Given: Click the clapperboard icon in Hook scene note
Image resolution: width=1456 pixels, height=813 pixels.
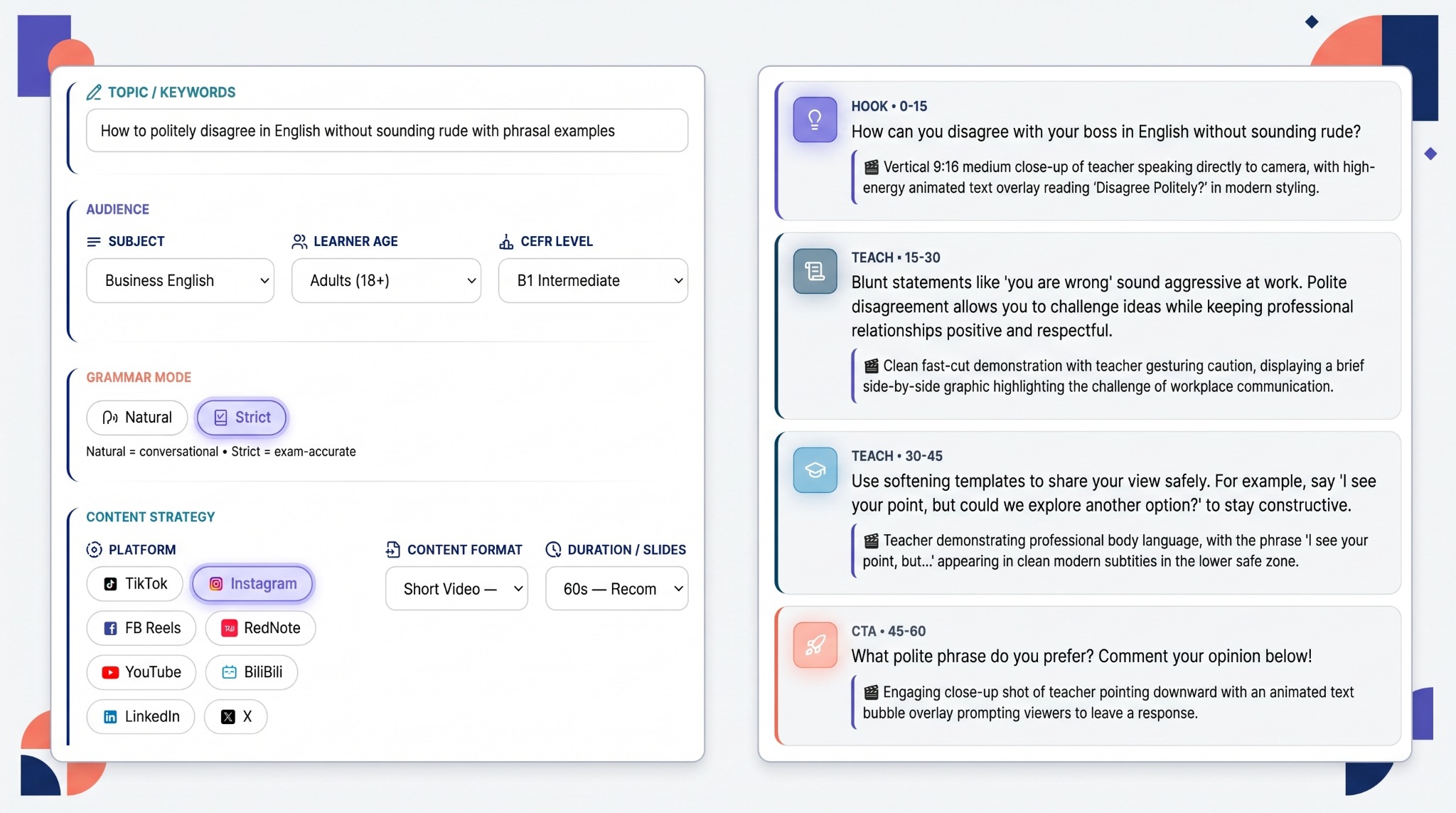Looking at the screenshot, I should coord(871,167).
